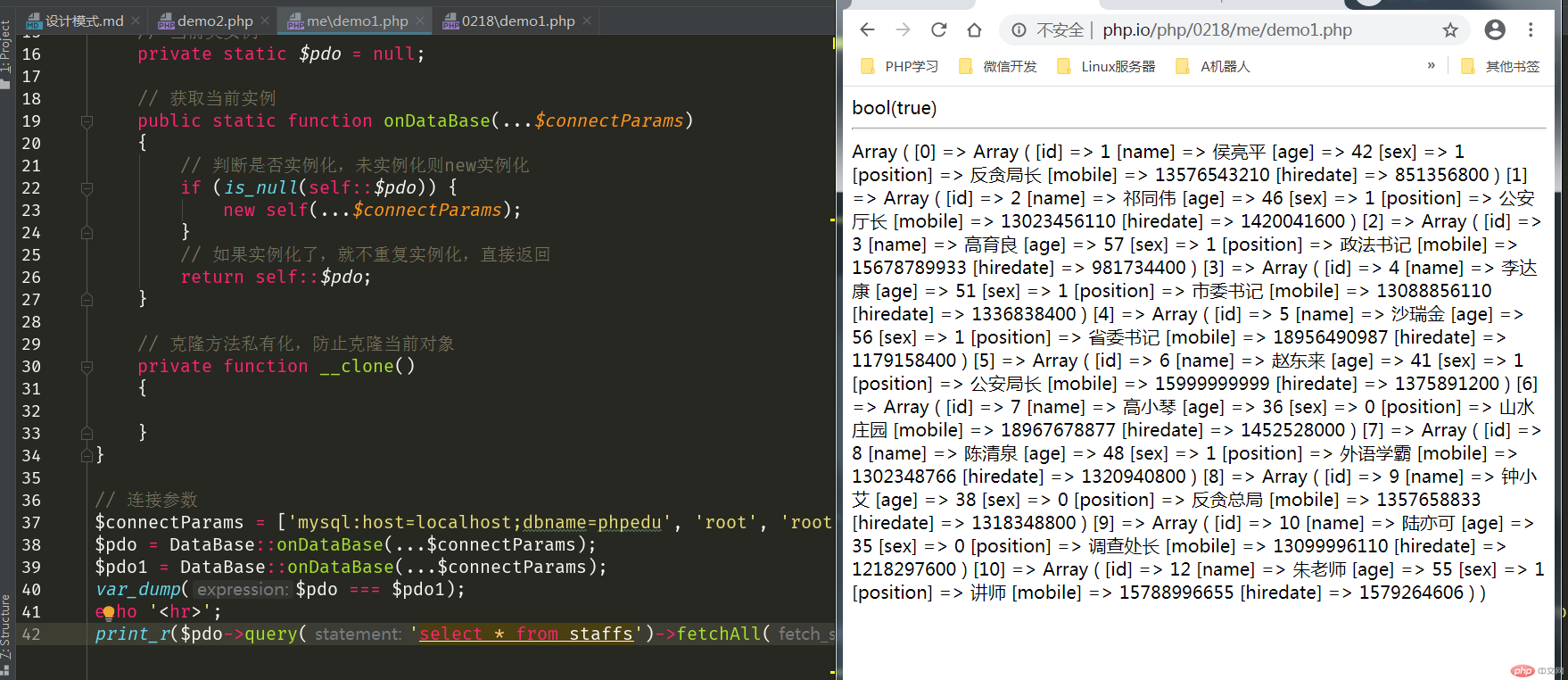1568x680 pixels.
Task: Open the AI机器人 bookmark folder
Action: click(1213, 67)
